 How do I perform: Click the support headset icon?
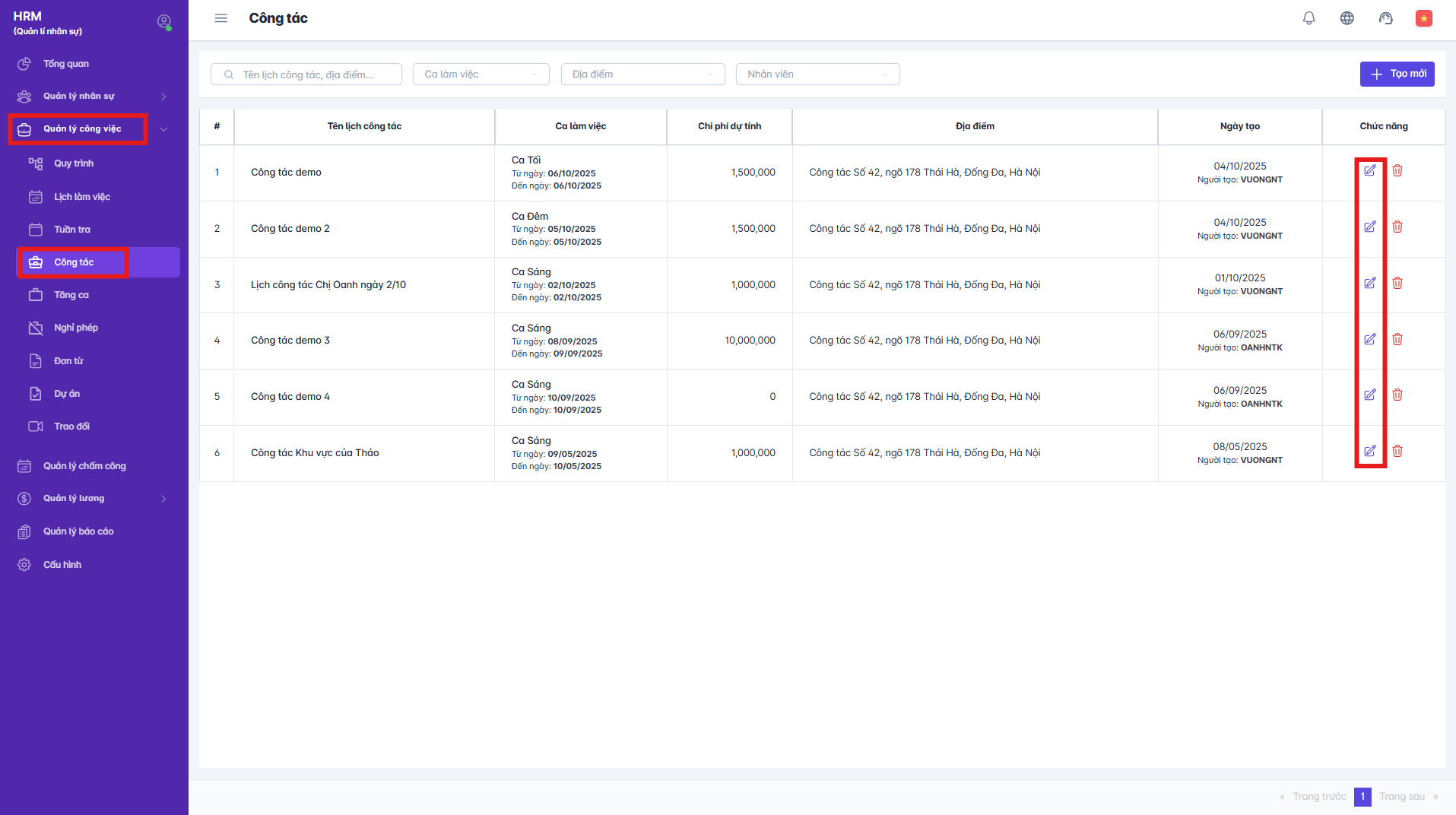(1385, 18)
